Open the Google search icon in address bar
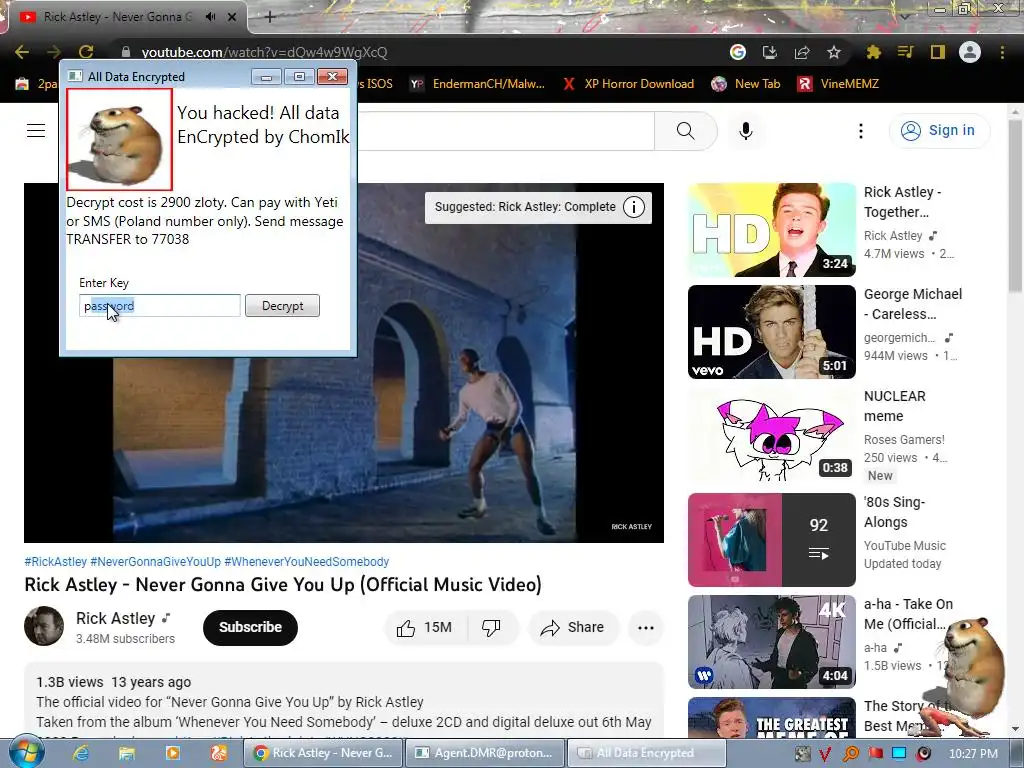Viewport: 1024px width, 768px height. coord(738,52)
